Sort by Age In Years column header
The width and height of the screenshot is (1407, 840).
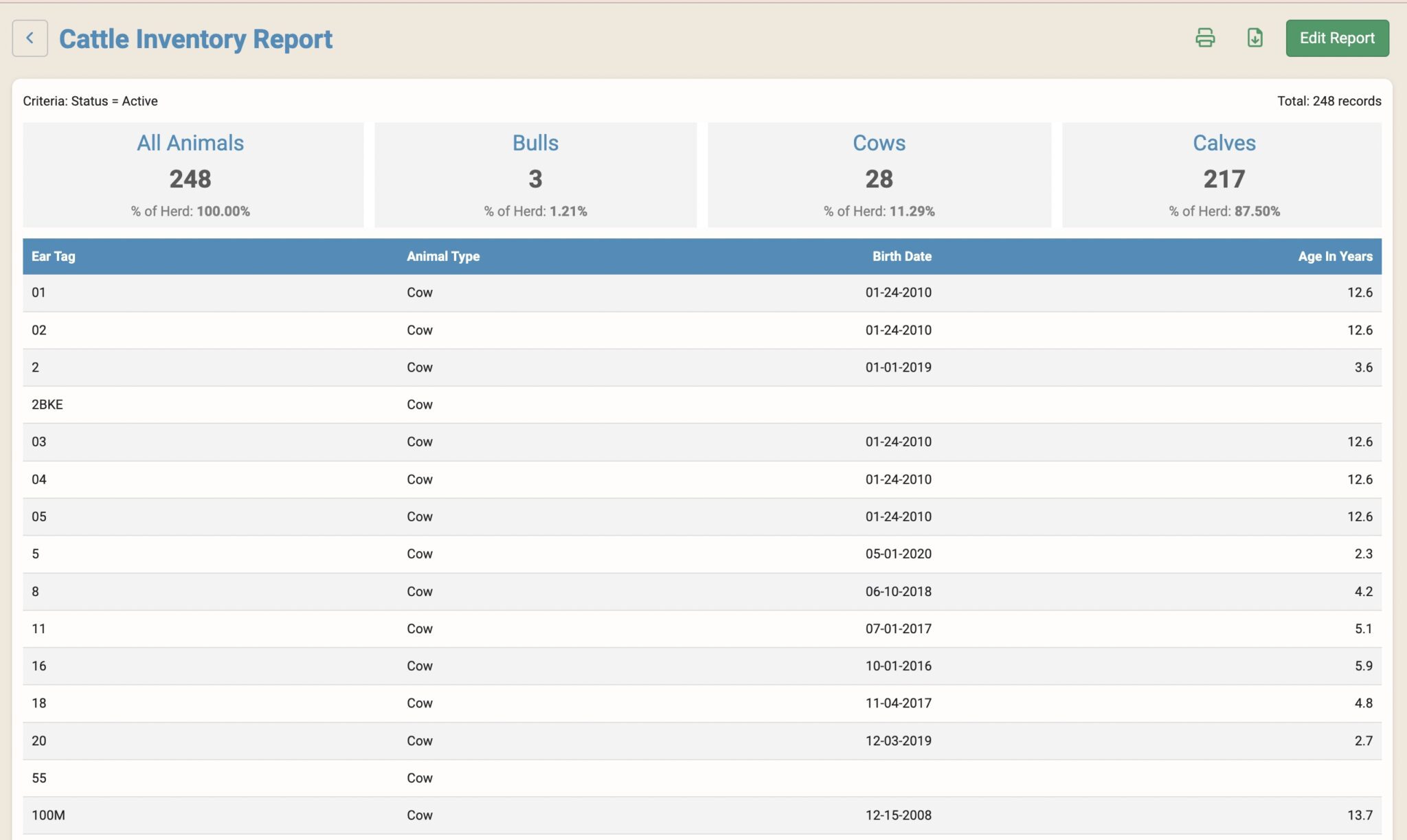pos(1335,256)
